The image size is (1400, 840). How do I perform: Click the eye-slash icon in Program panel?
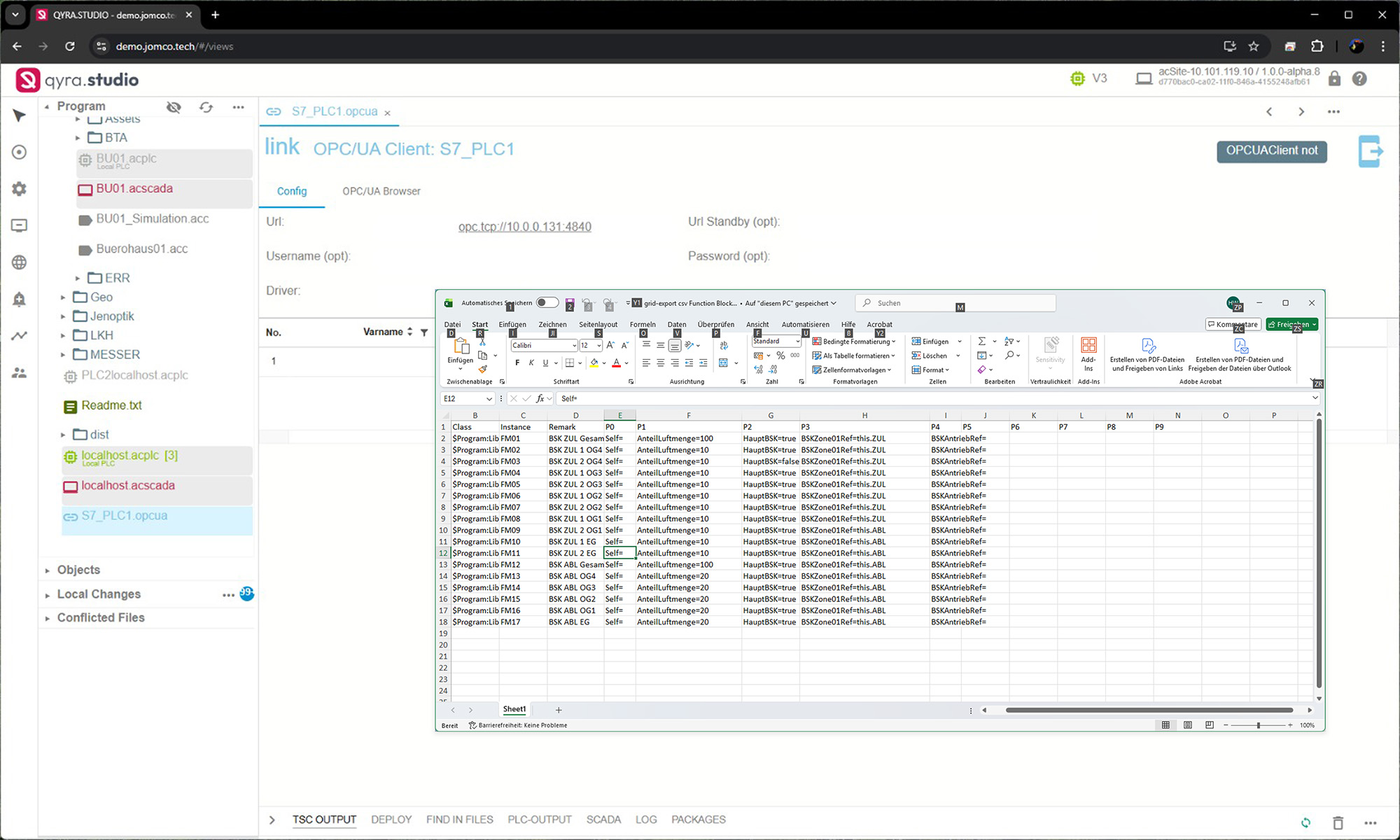tap(174, 107)
